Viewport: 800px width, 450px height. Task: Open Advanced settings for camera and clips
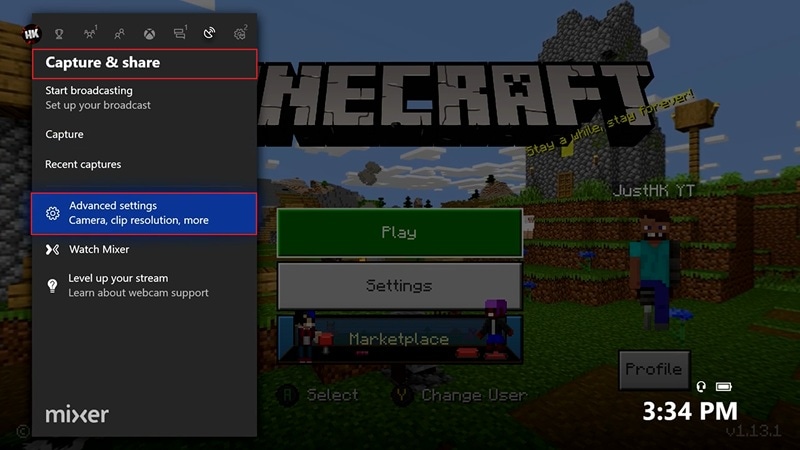click(144, 214)
